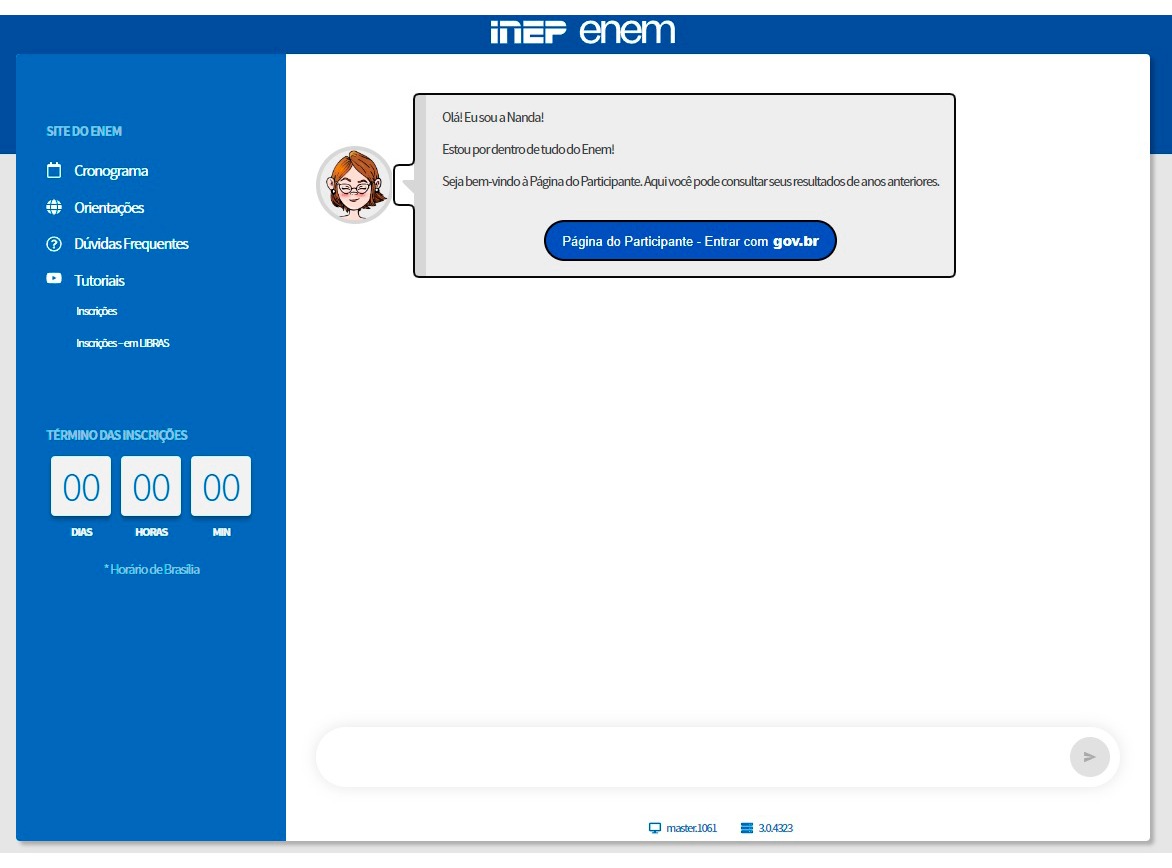The height and width of the screenshot is (868, 1172).
Task: Focus the chat message input field
Action: coord(690,757)
